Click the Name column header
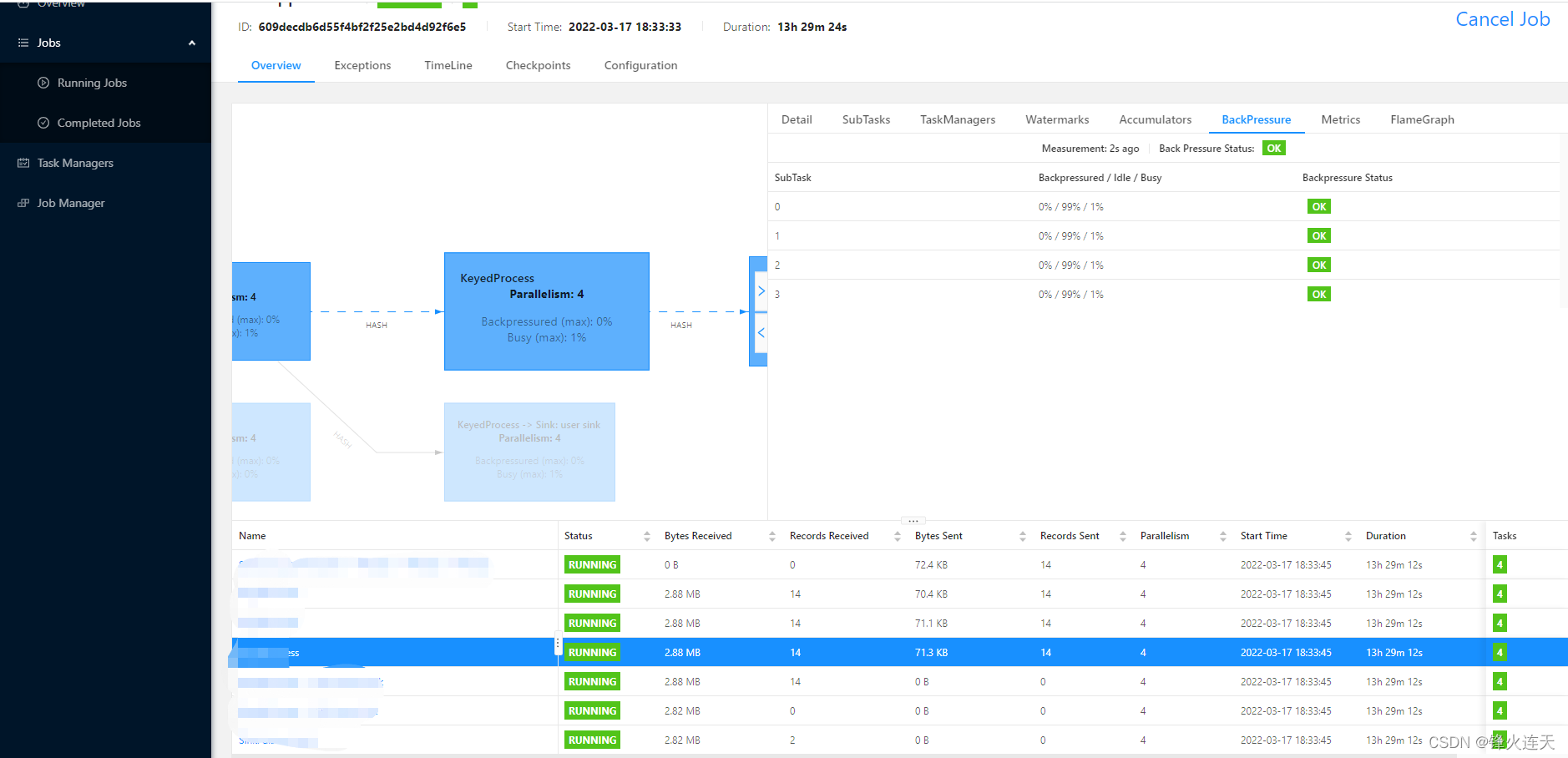1568x758 pixels. [x=252, y=536]
